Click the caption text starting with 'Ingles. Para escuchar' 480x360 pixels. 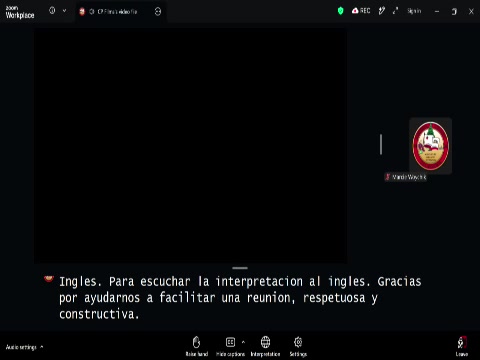[x=240, y=298]
